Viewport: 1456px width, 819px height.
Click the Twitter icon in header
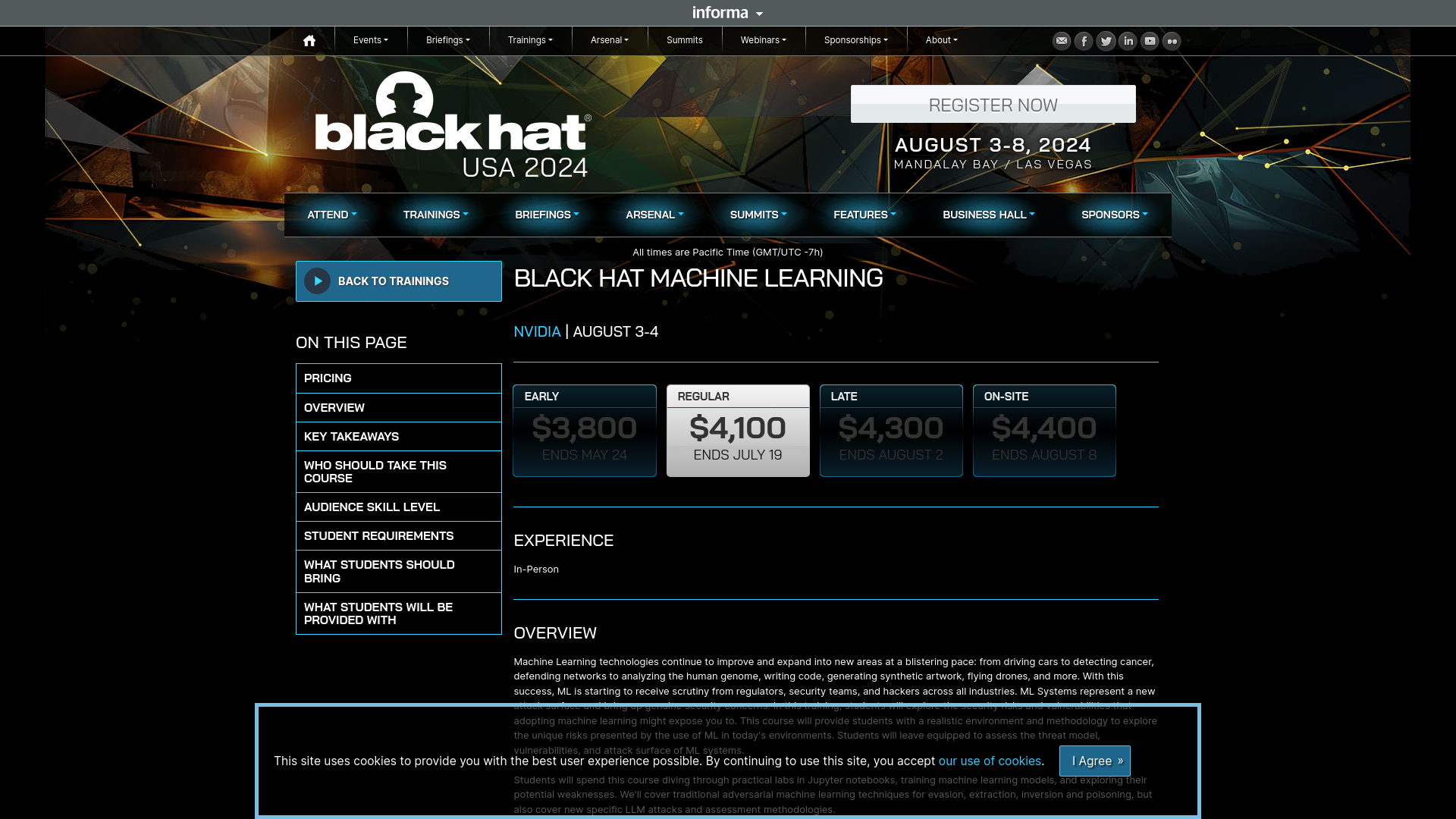1106,41
